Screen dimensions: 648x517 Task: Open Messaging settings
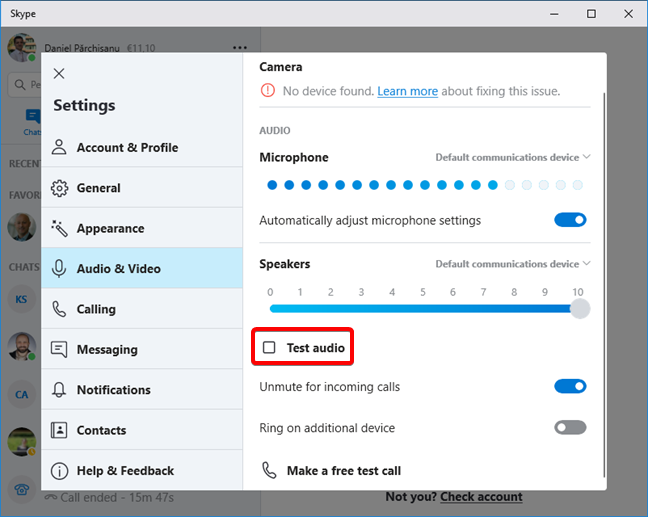point(142,349)
